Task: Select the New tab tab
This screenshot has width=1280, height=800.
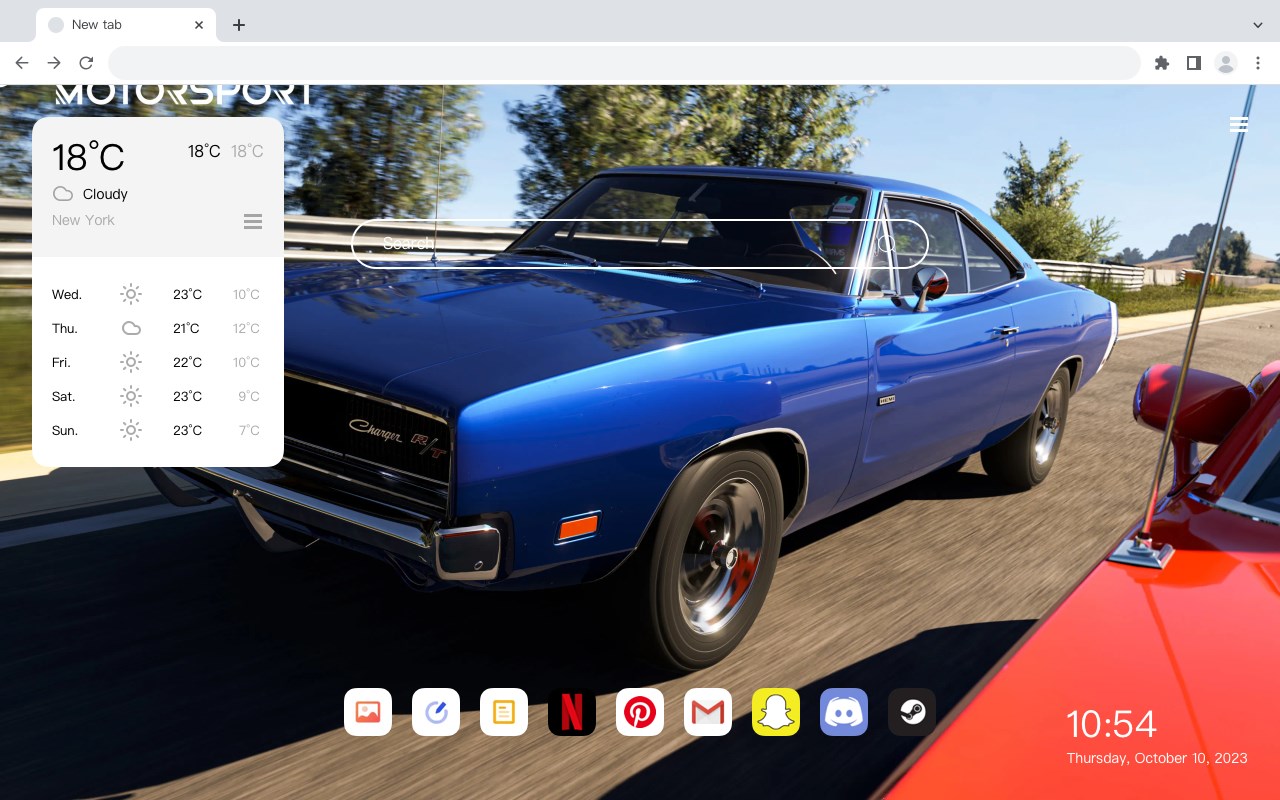Action: (126, 25)
